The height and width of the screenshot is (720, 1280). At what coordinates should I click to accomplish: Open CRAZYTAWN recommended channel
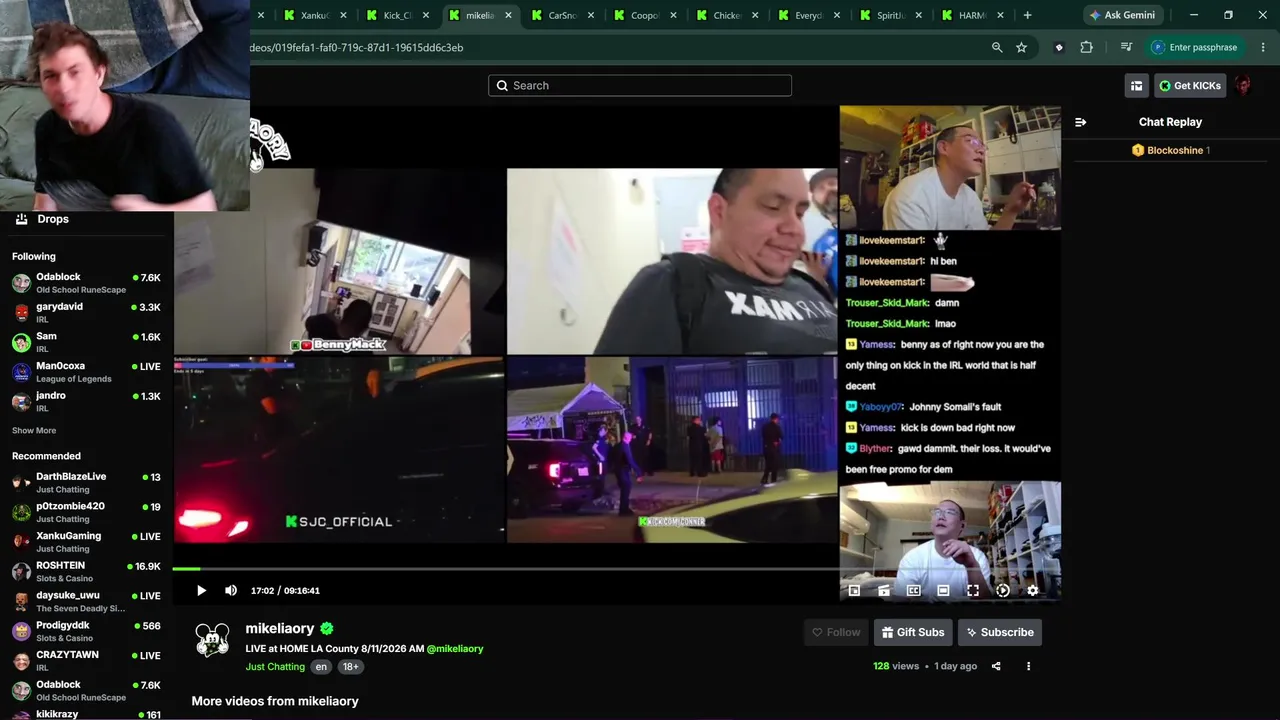(x=87, y=661)
